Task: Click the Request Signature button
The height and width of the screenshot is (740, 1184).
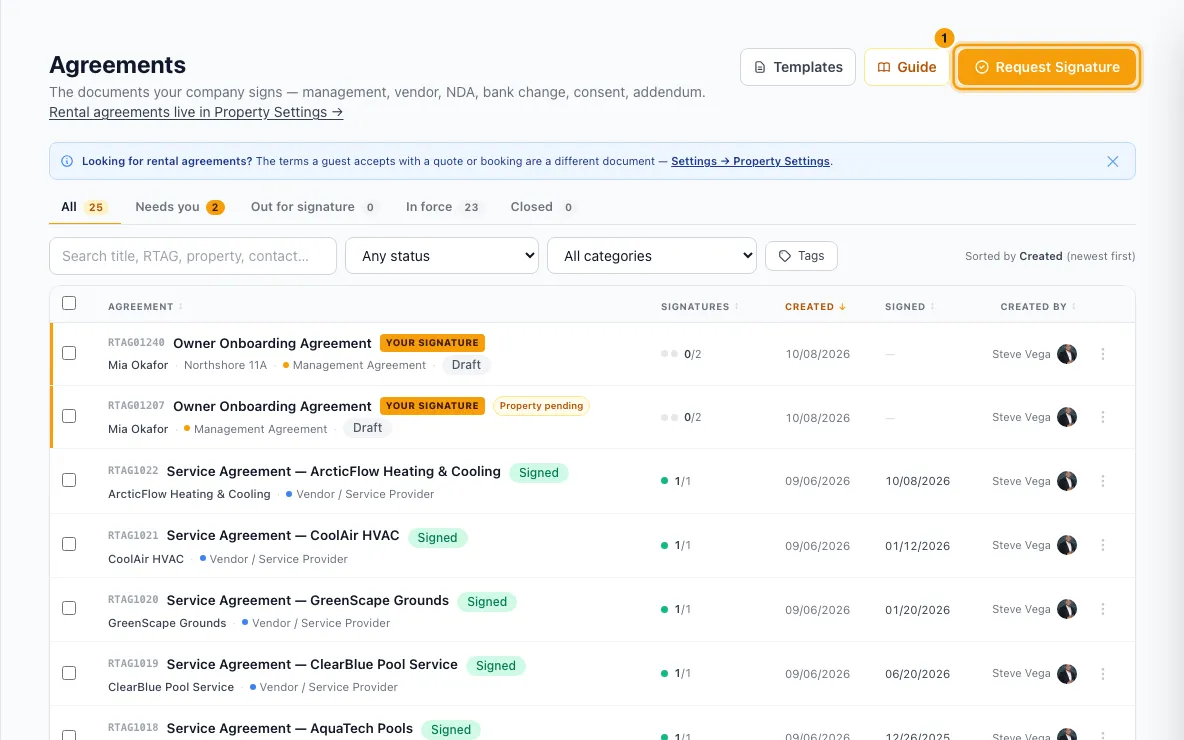Action: [1047, 67]
